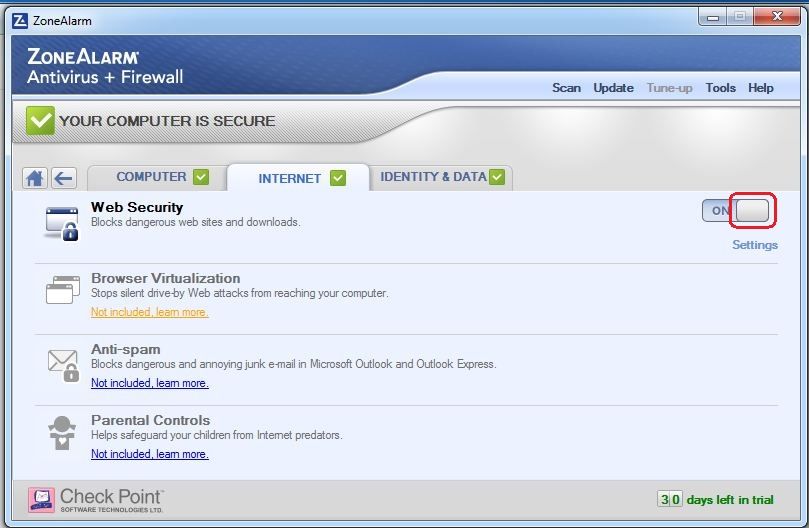Click the Anti-spam envelope icon
Image resolution: width=809 pixels, height=528 pixels.
(x=63, y=365)
